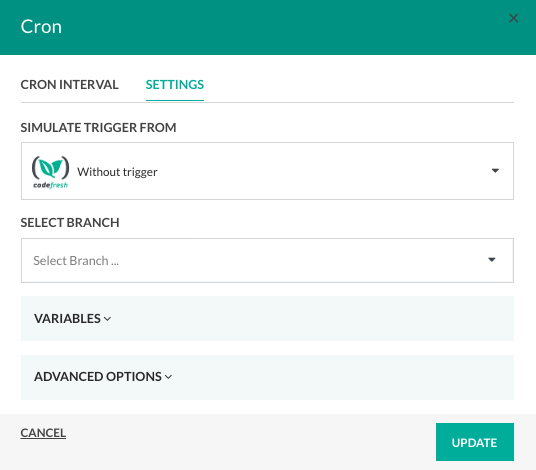The width and height of the screenshot is (536, 470).
Task: Click the SIMULATE TRIGGER FROM label
Action: [x=98, y=127]
